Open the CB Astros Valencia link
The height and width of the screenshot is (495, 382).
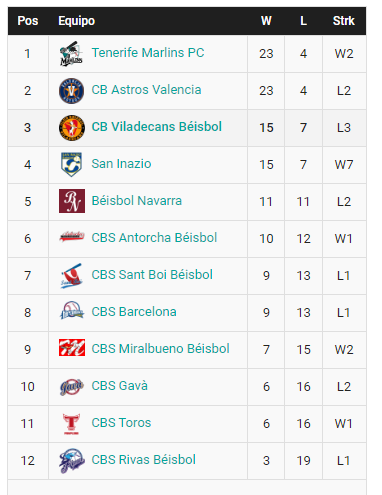click(x=146, y=90)
